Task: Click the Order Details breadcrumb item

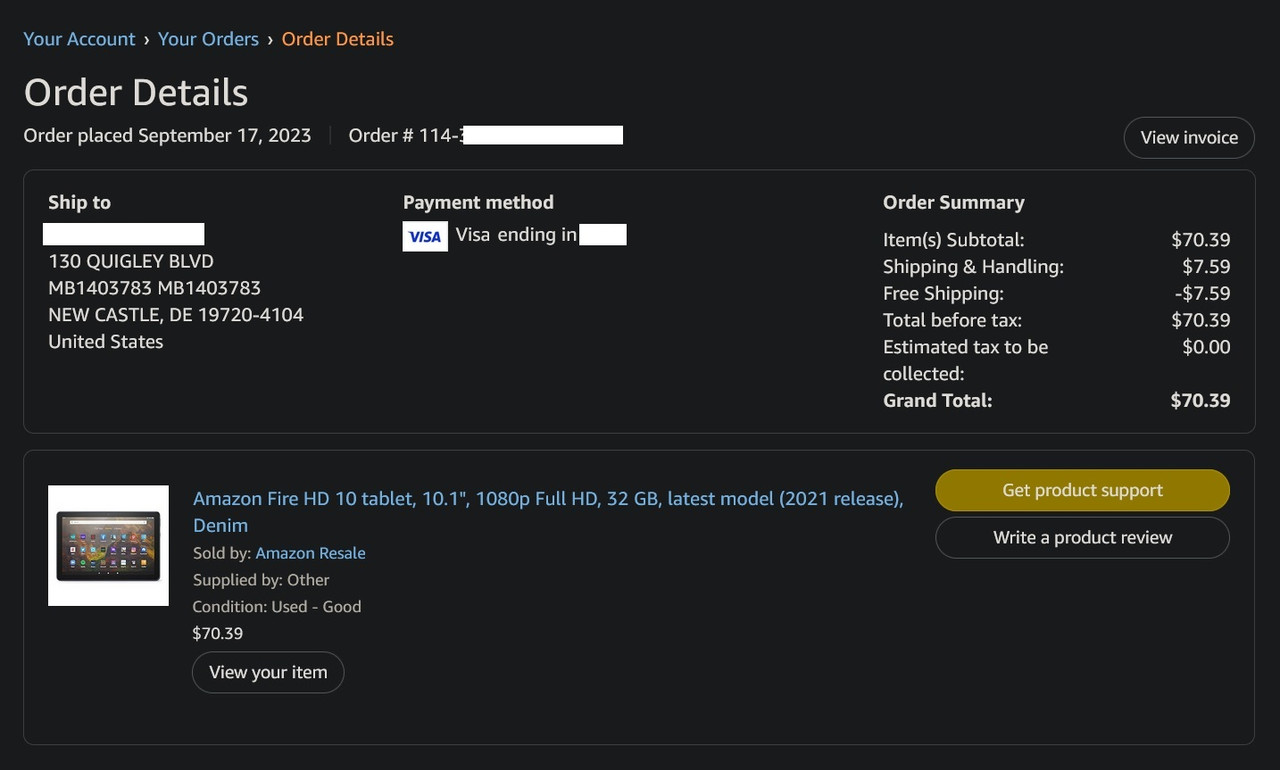Action: coord(337,39)
